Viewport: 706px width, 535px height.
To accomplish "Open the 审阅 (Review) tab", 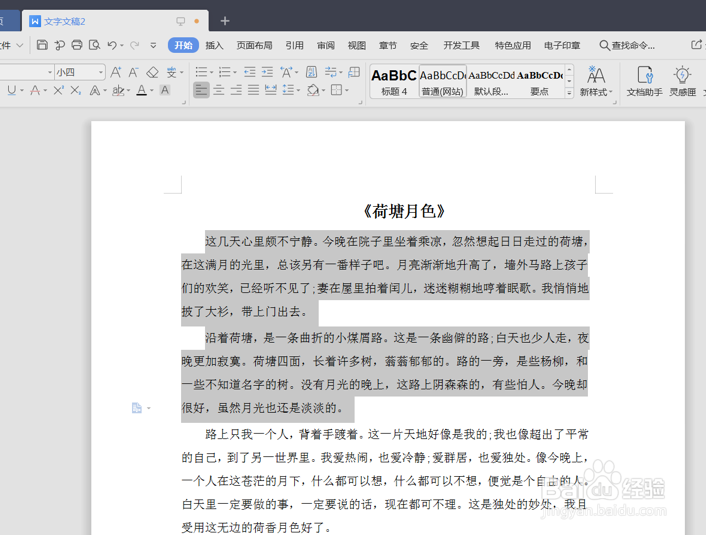I will click(x=326, y=45).
